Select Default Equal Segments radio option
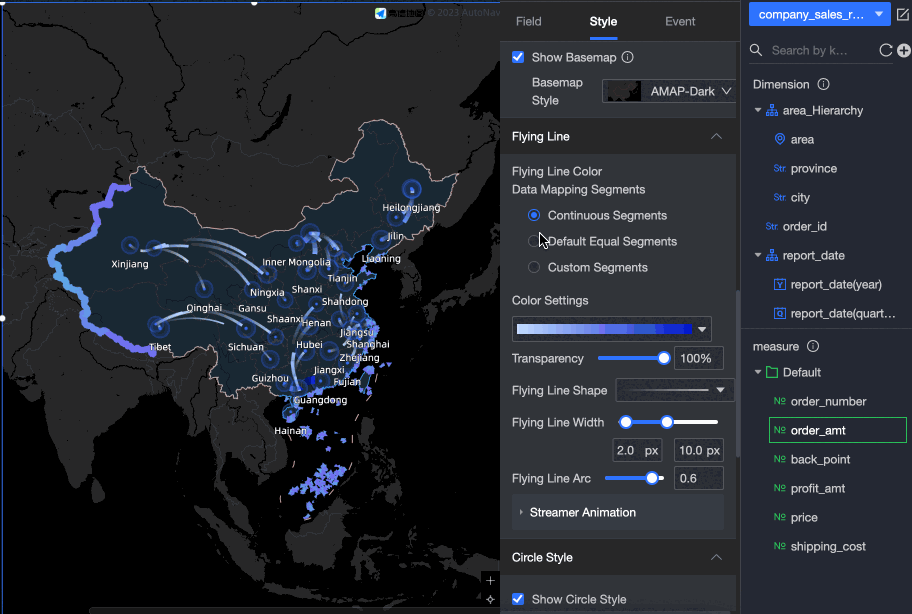 [x=533, y=241]
